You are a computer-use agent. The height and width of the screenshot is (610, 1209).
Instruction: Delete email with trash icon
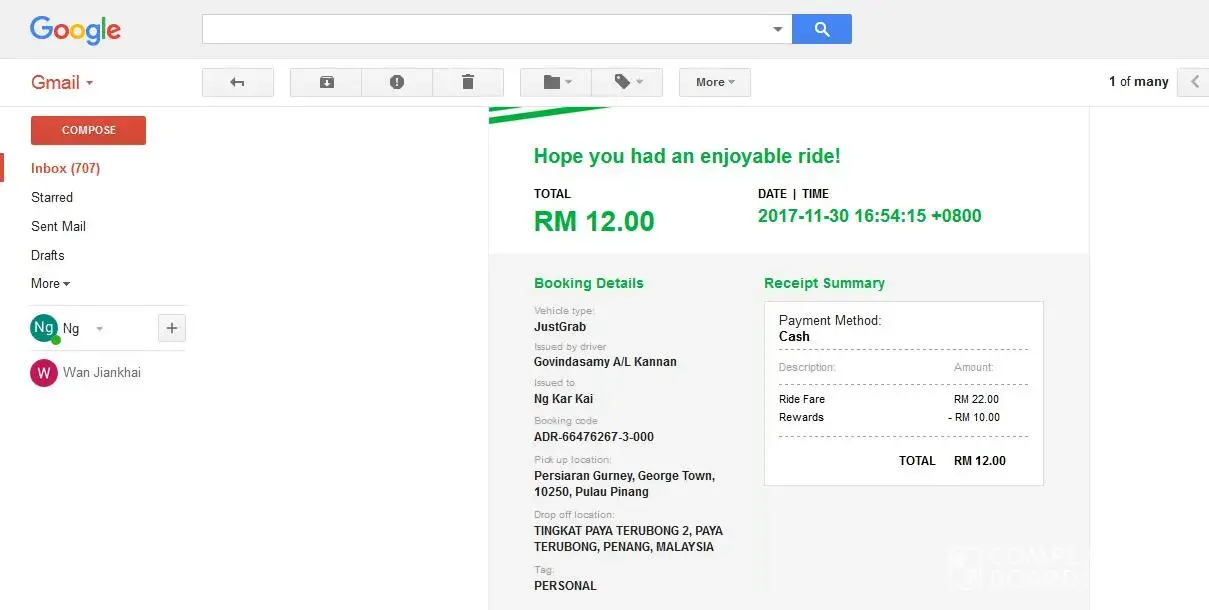coord(467,82)
